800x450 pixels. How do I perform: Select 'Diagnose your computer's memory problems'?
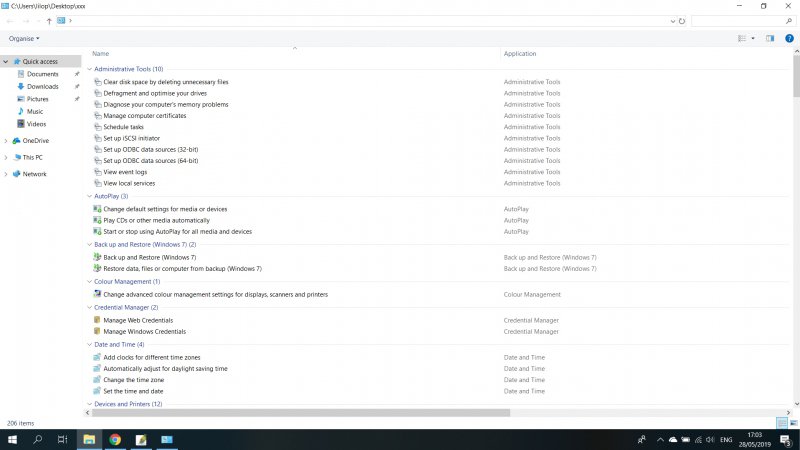point(166,105)
